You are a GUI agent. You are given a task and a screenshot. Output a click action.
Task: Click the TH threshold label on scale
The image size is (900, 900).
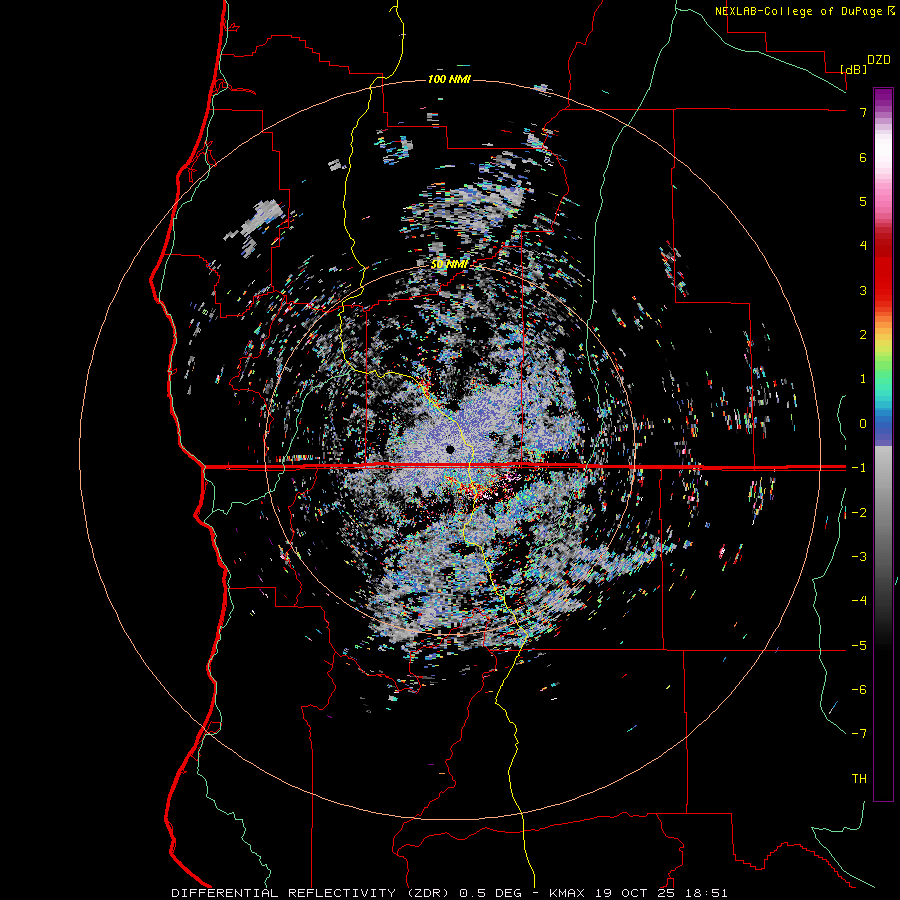859,779
